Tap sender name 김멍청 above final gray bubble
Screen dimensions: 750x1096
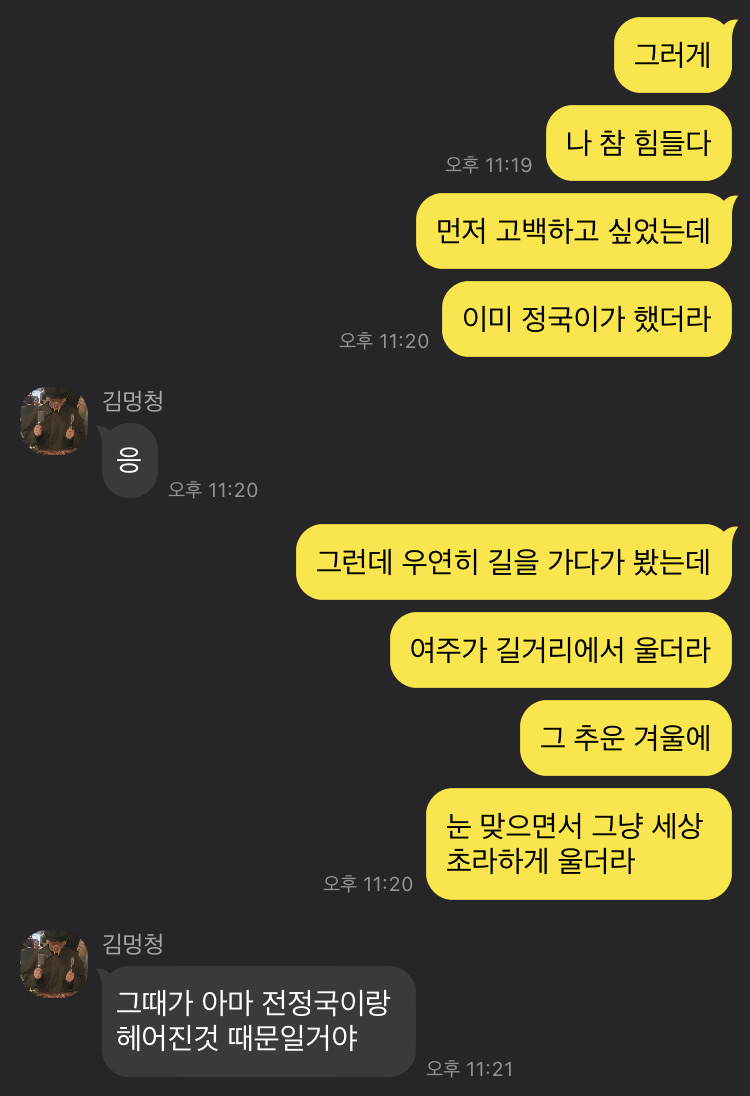(x=133, y=944)
